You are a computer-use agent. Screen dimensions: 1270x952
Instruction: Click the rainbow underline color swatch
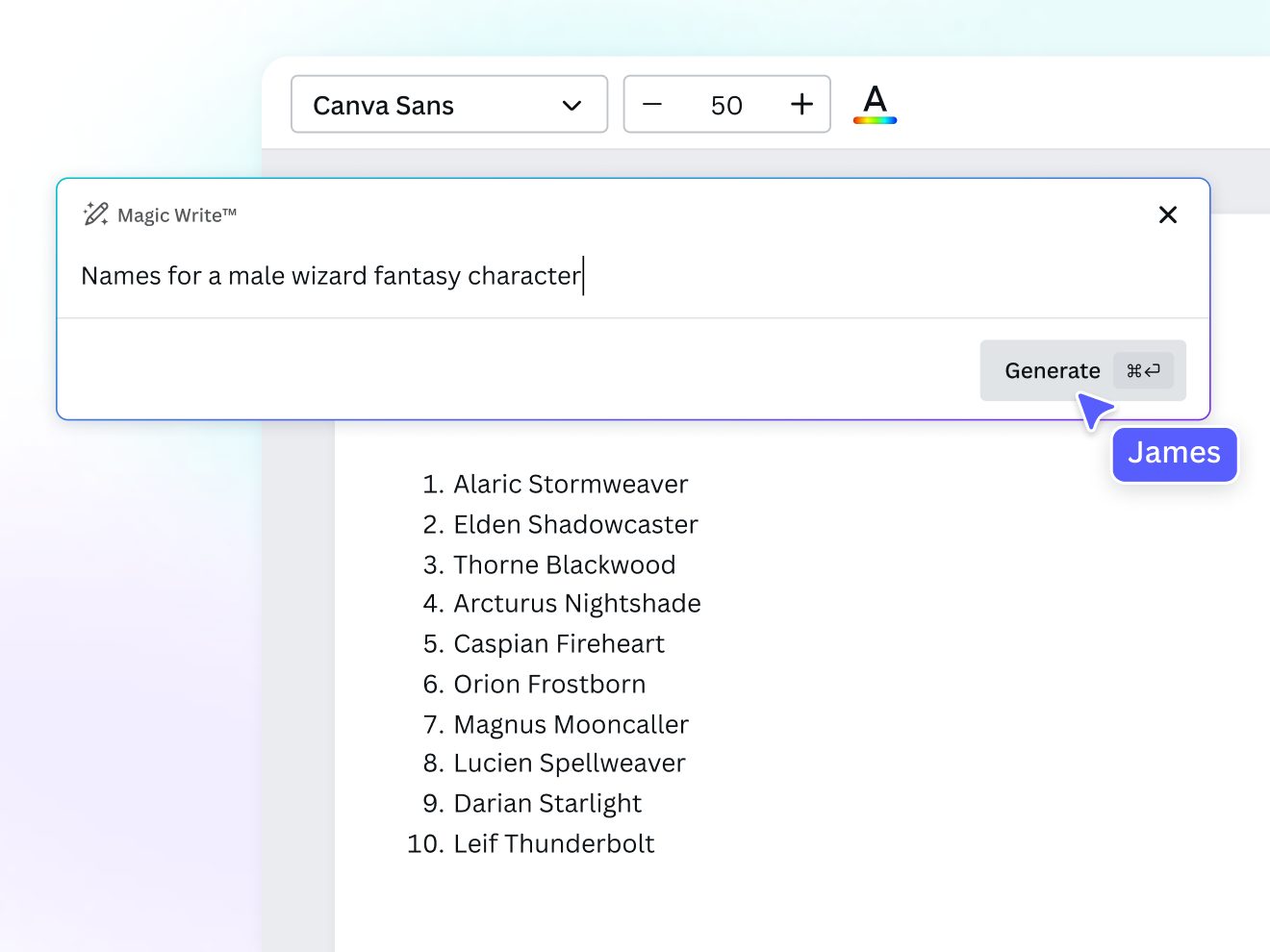pyautogui.click(x=875, y=119)
